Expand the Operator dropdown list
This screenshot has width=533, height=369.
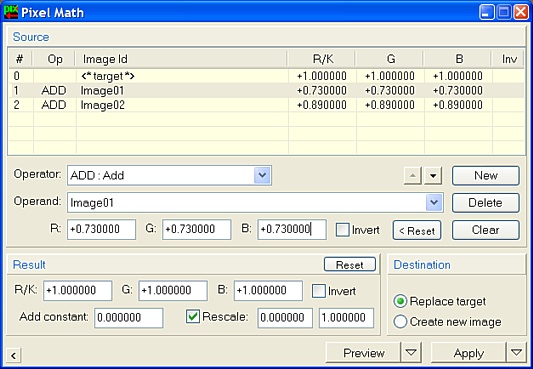coord(262,175)
